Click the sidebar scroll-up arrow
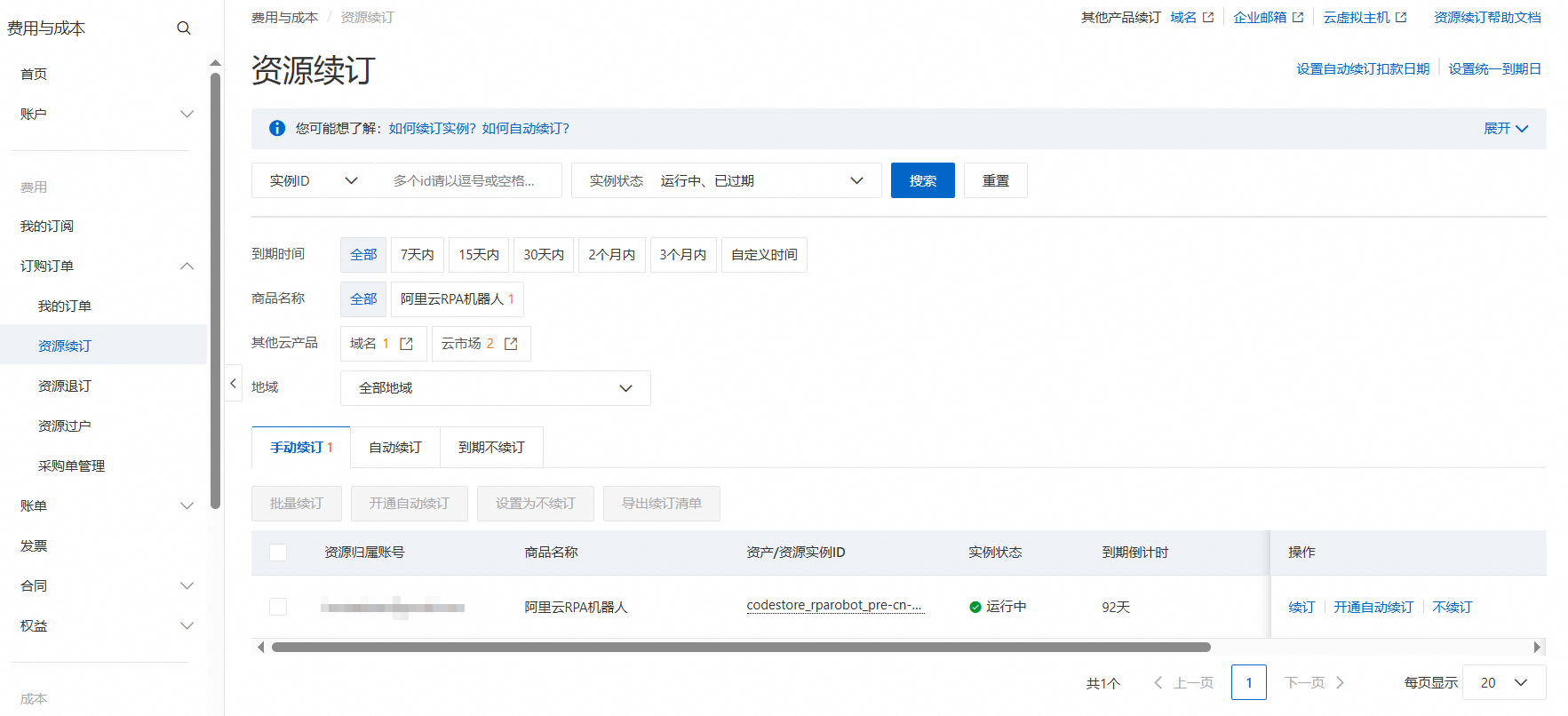Screen dimensions: 1568x716 [215, 63]
